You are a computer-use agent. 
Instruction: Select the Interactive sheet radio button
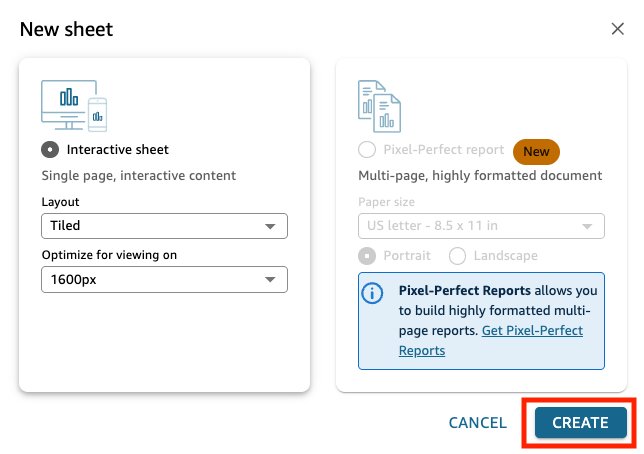click(x=50, y=150)
